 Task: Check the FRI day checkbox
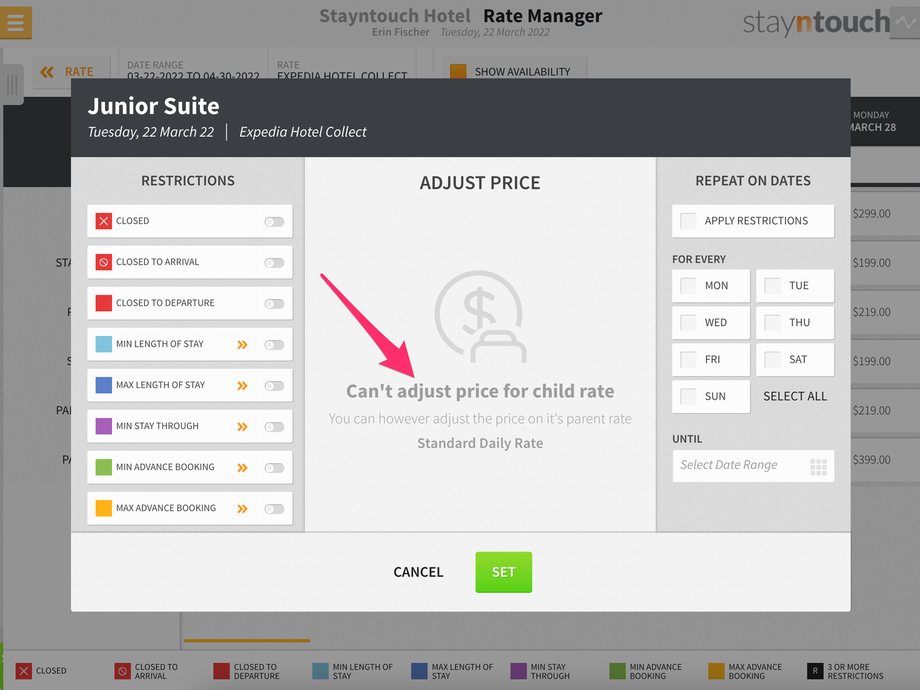[688, 360]
